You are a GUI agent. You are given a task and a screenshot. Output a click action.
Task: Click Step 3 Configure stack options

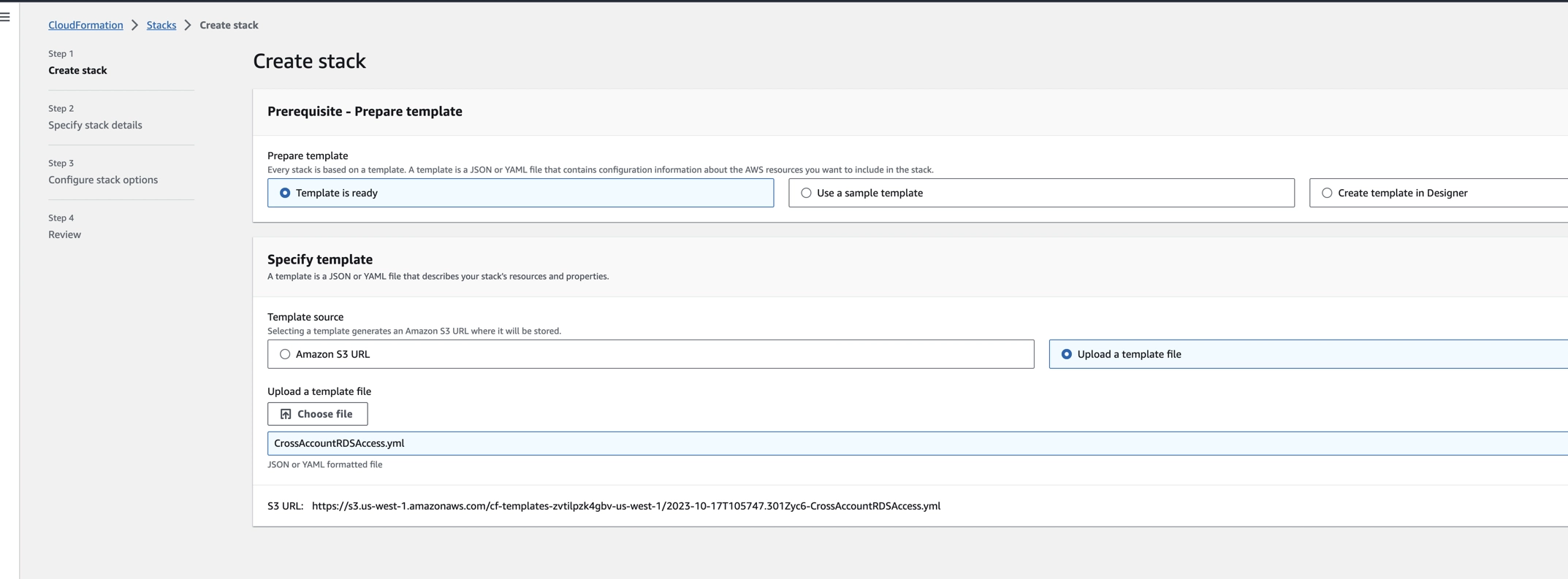click(103, 180)
